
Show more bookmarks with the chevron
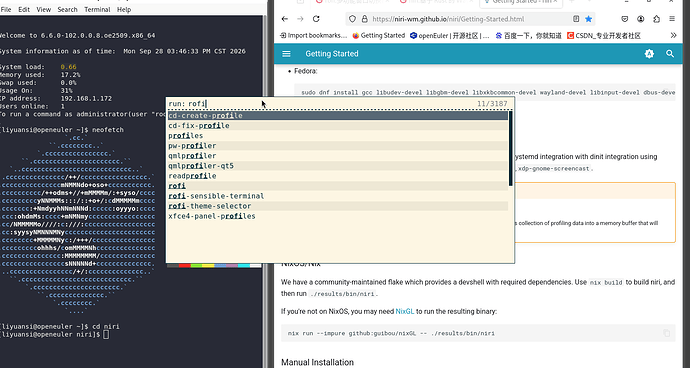pyautogui.click(x=673, y=35)
